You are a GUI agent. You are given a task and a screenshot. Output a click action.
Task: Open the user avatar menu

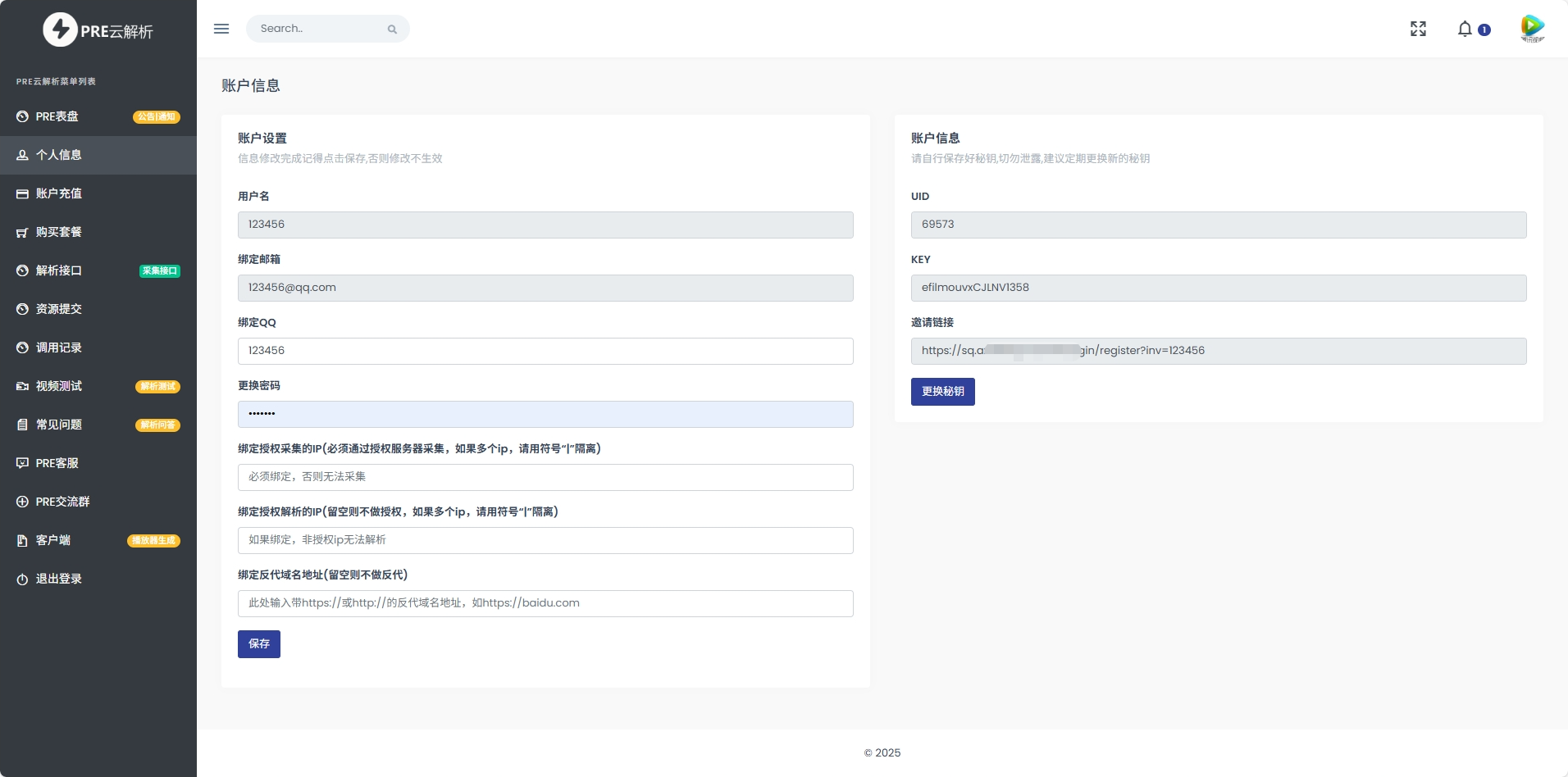click(1532, 29)
